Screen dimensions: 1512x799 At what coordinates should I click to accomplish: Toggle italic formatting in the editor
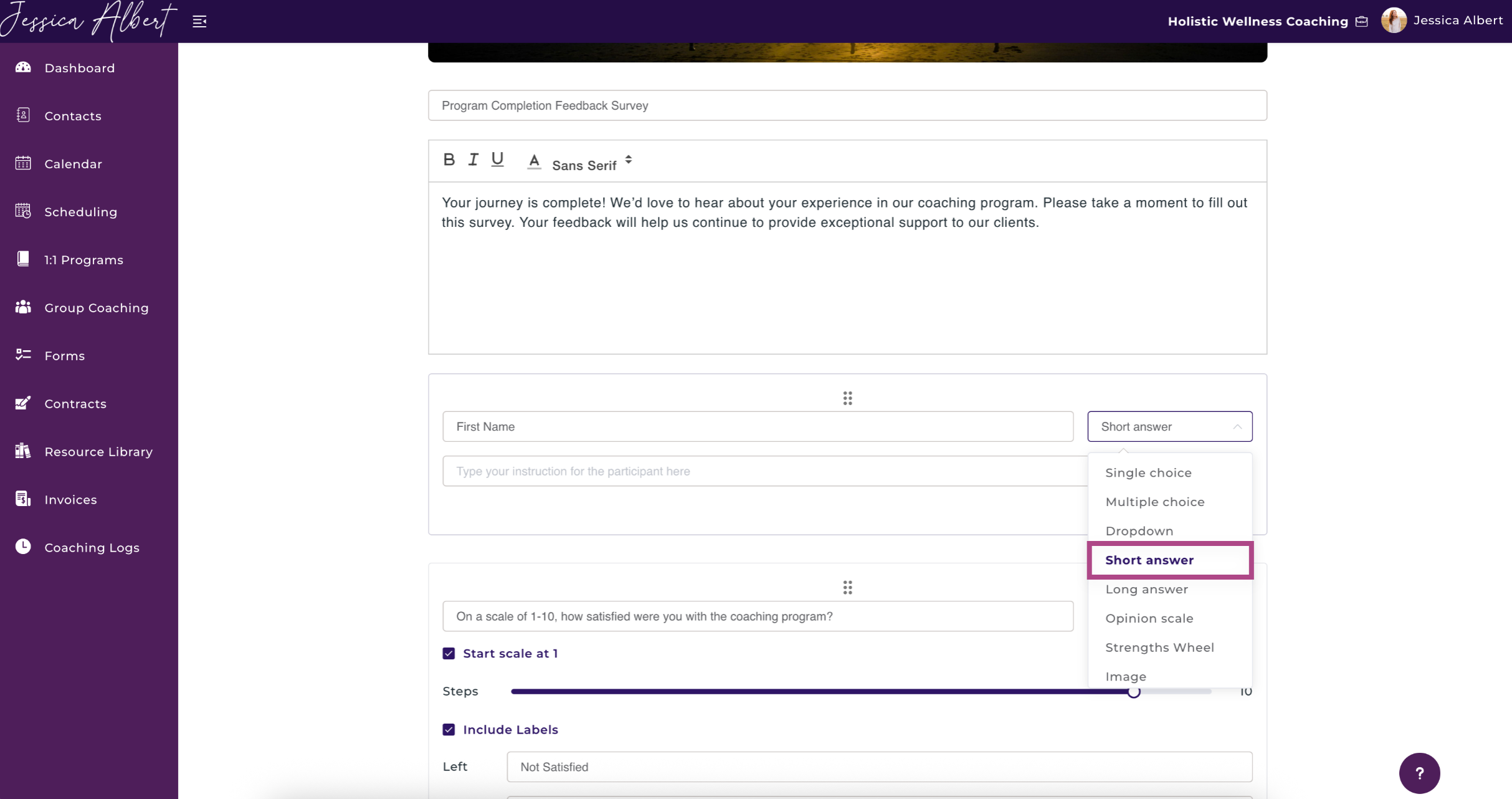[x=473, y=160]
